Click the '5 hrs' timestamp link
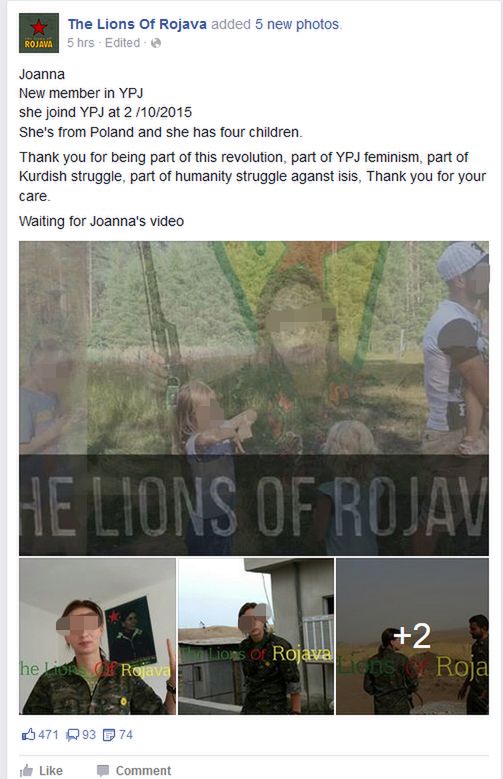This screenshot has width=503, height=779. point(81,43)
